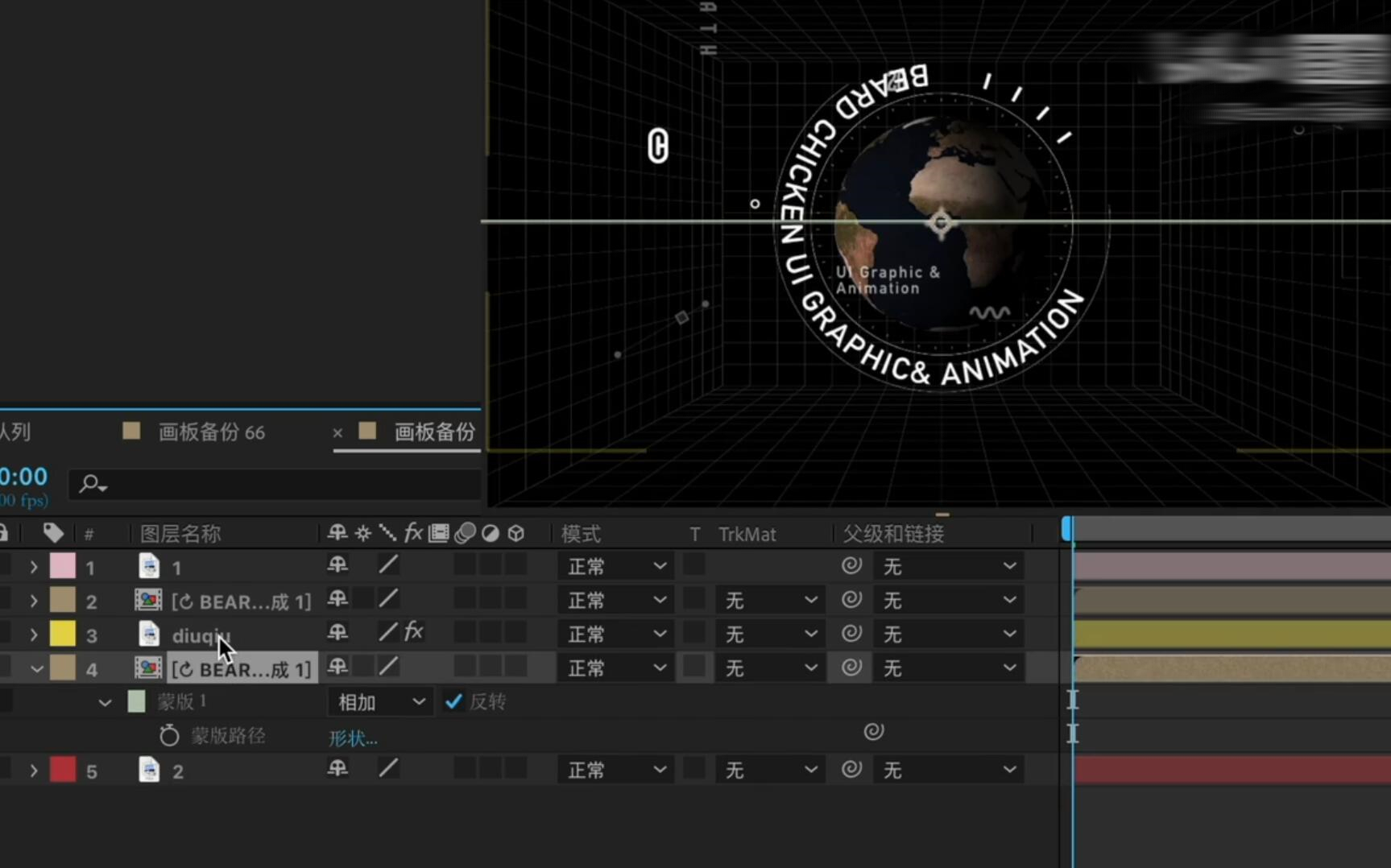1391x868 pixels.
Task: Uncheck the 反转 mask invert checkbox
Action: tap(453, 701)
